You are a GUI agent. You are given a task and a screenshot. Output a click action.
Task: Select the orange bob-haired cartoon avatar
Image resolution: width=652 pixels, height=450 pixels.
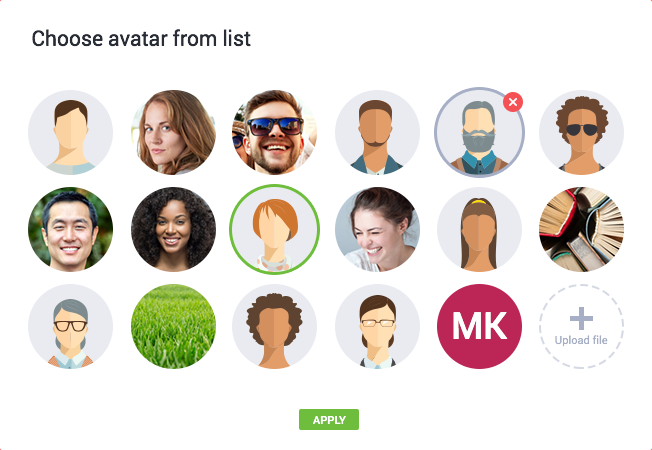pos(274,229)
